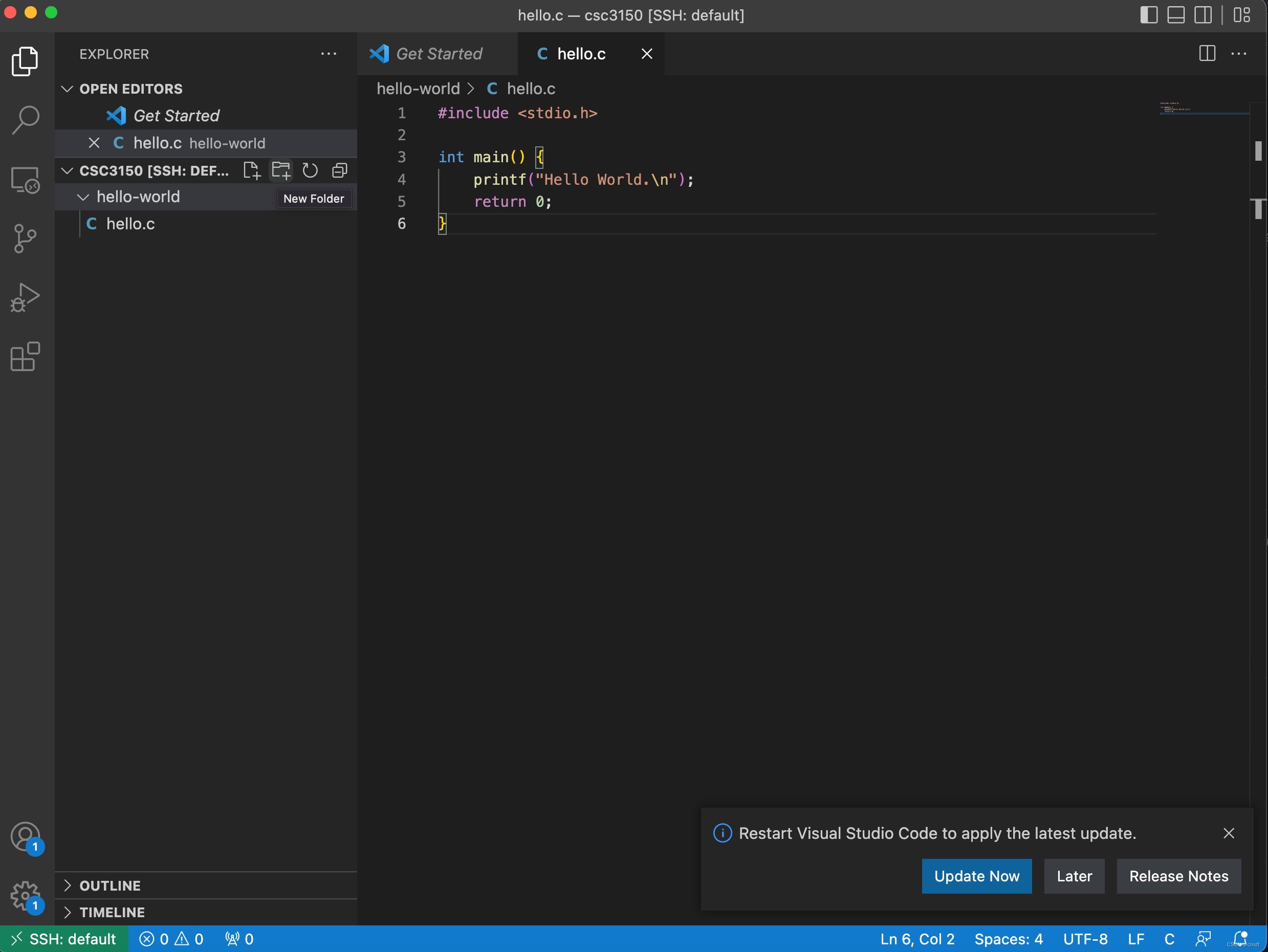Screen dimensions: 1268x952
Task: Open the Extensions view
Action: point(25,357)
